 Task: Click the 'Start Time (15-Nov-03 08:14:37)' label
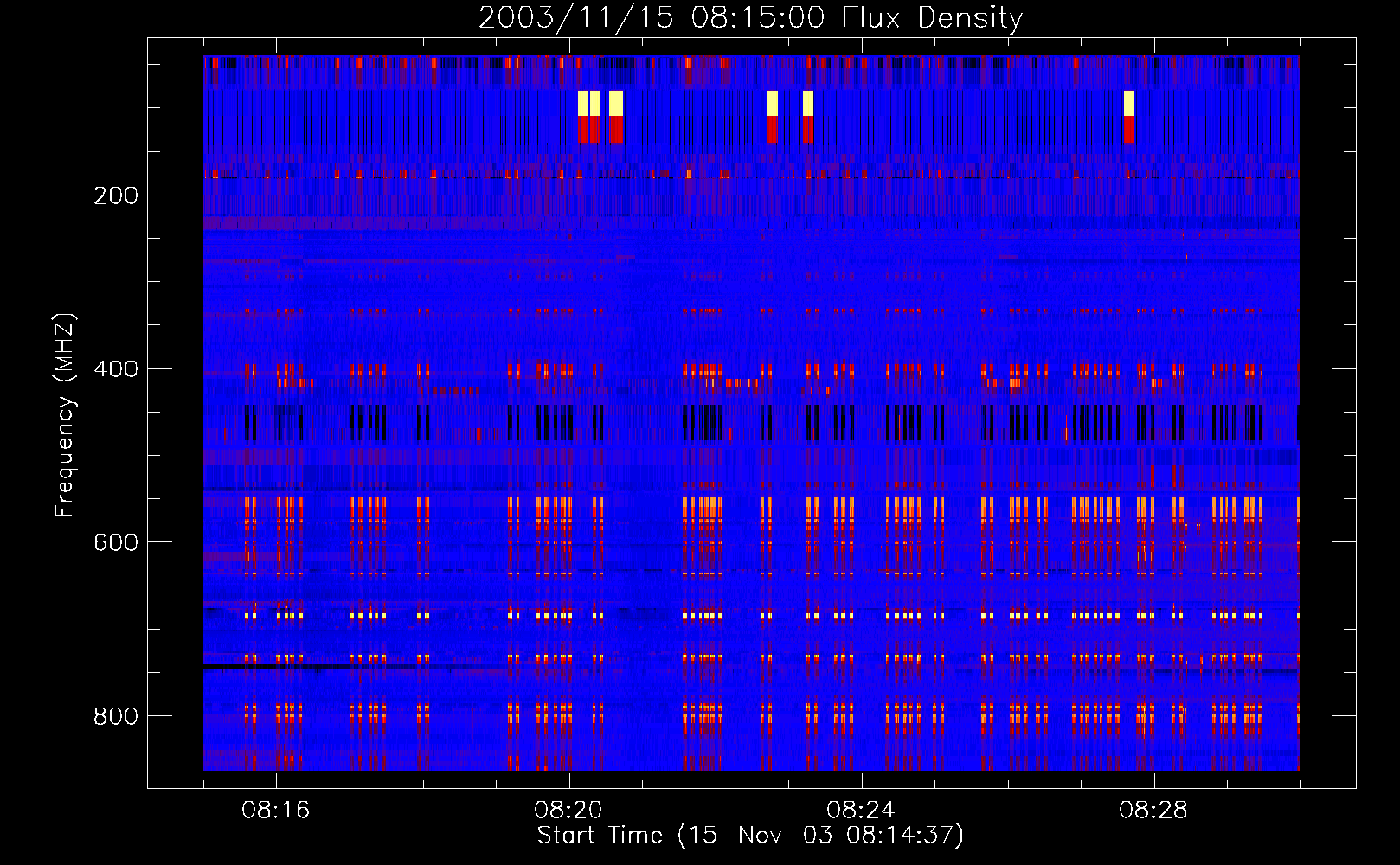click(x=750, y=836)
